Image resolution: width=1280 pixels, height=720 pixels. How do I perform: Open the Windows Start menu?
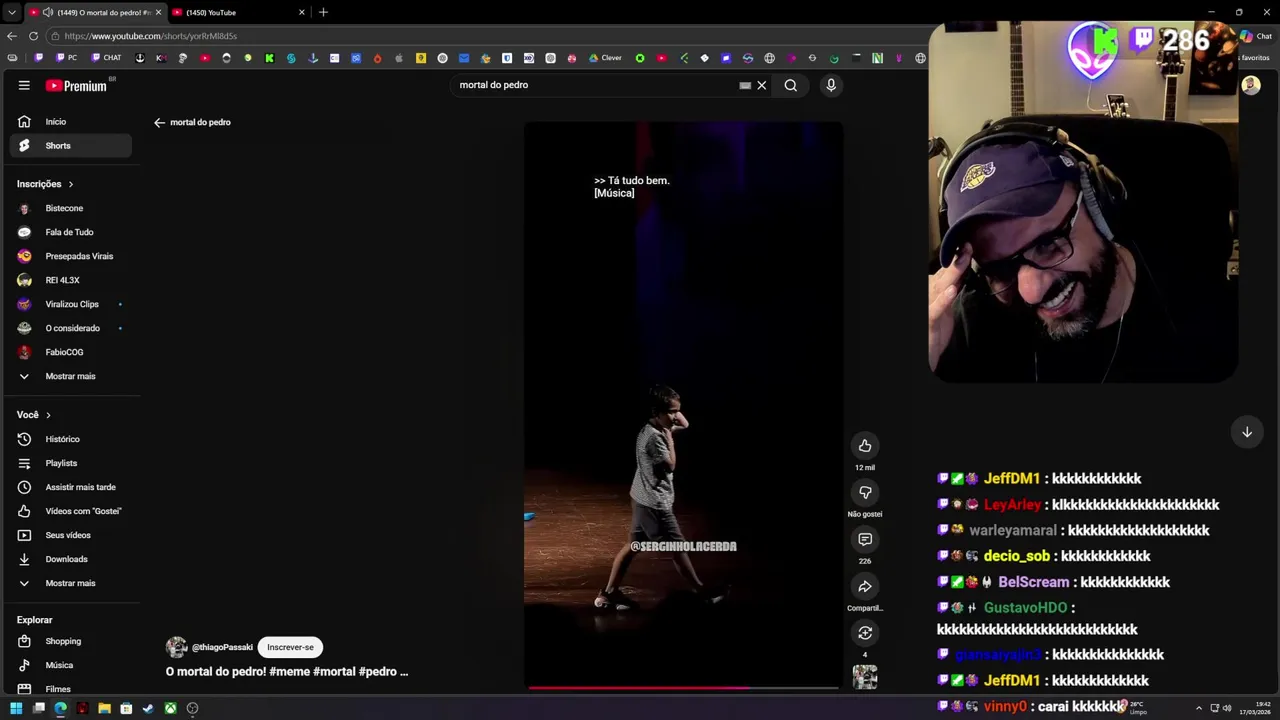click(16, 708)
